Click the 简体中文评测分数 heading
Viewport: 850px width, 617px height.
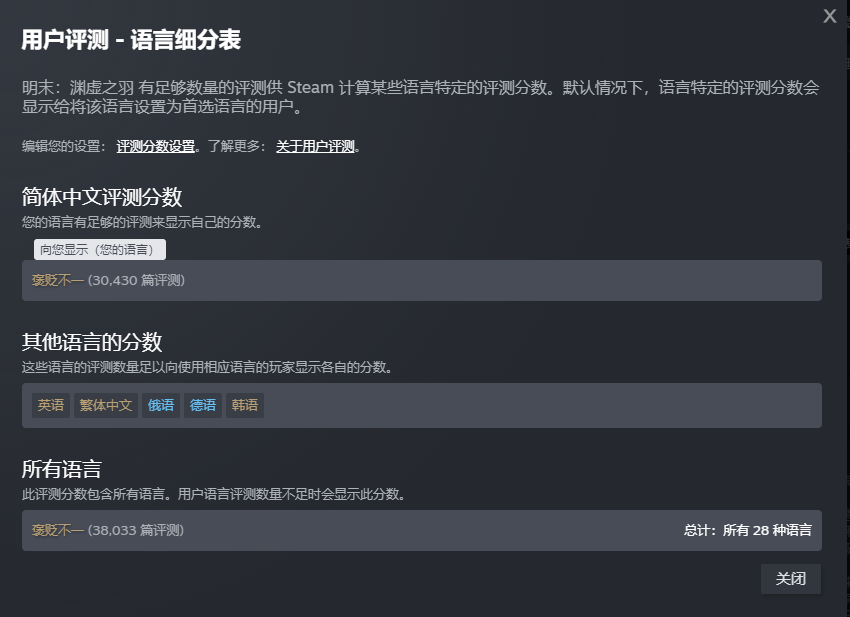tap(102, 196)
